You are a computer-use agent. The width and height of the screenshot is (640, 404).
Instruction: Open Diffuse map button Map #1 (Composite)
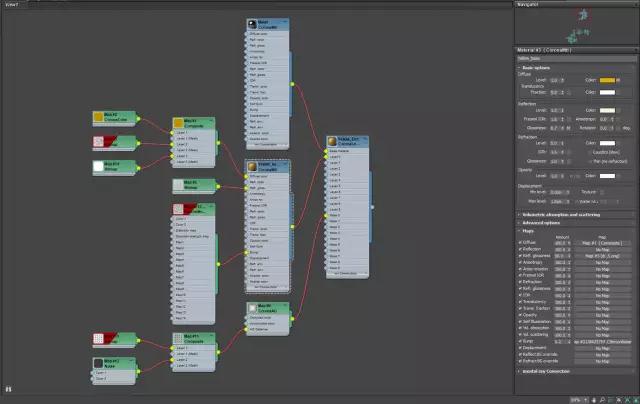(x=602, y=243)
